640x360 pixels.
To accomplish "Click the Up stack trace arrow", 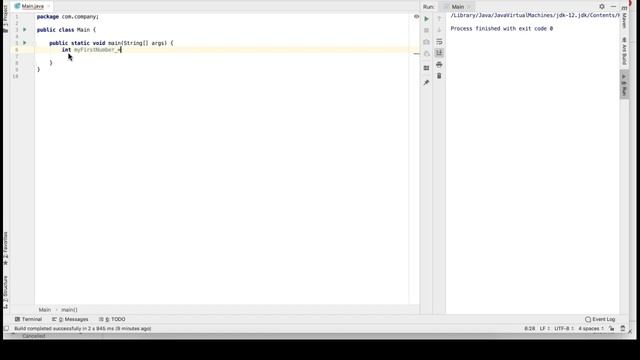I will [x=439, y=19].
